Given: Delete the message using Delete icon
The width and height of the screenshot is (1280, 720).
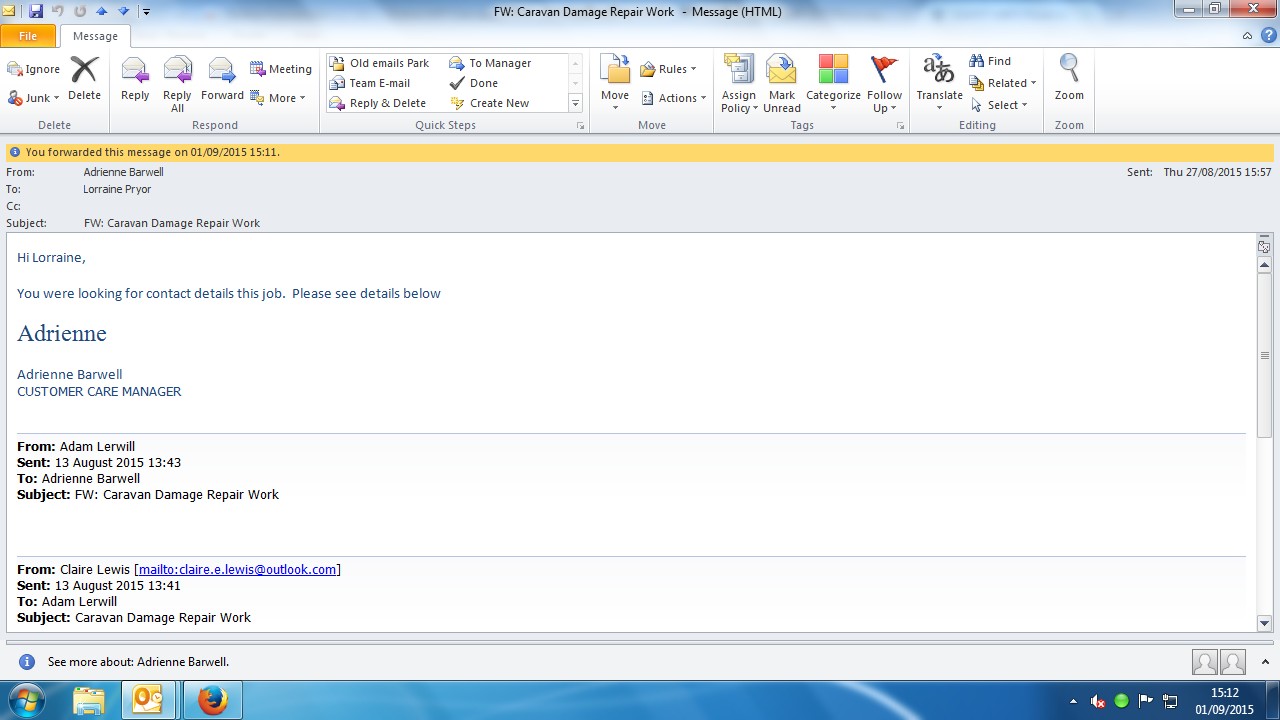Looking at the screenshot, I should click(x=84, y=79).
